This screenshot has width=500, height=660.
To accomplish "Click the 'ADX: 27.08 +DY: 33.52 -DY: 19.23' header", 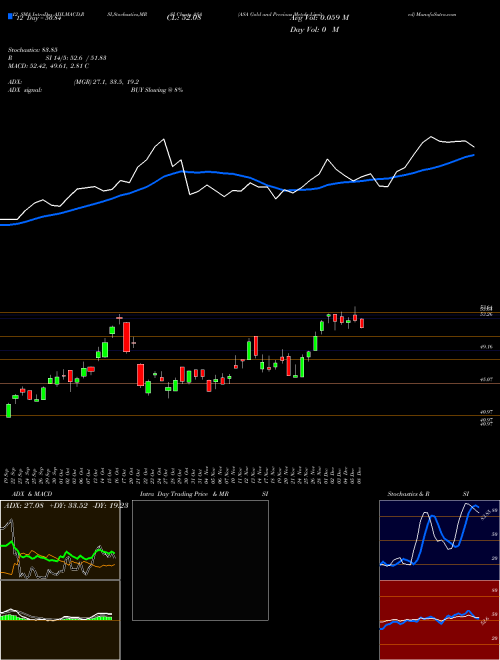I will click(x=66, y=506).
